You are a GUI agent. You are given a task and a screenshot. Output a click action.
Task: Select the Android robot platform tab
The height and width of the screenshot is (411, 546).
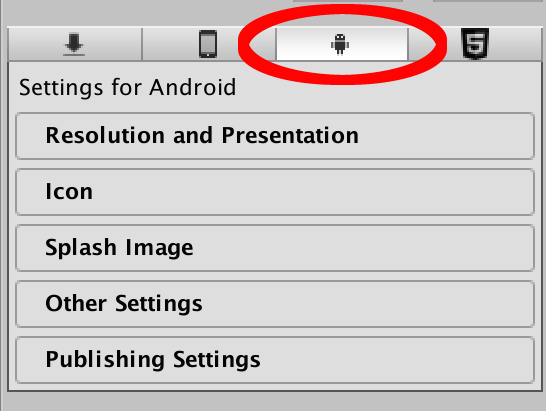click(x=342, y=44)
